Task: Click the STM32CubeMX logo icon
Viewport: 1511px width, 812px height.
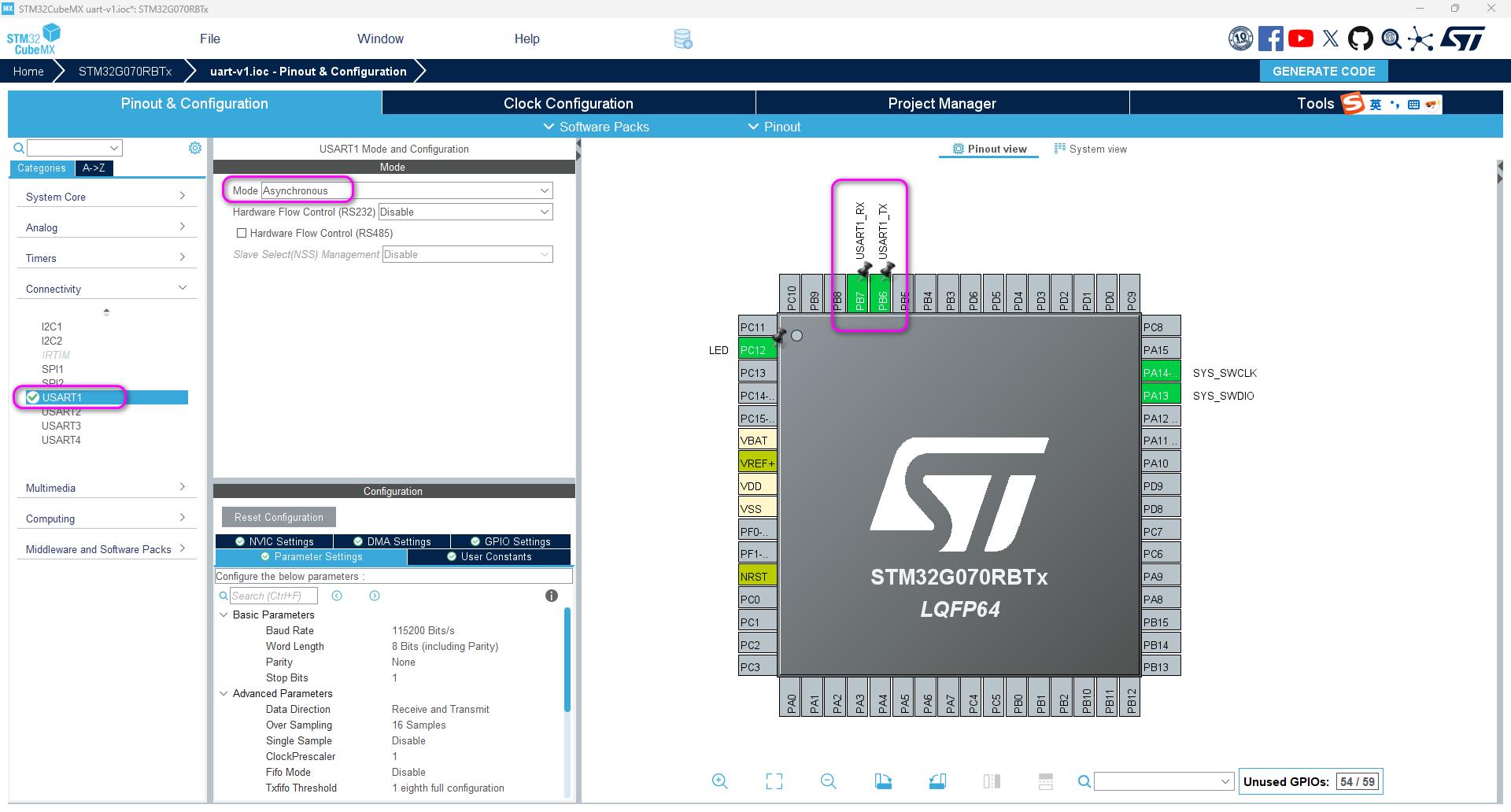Action: tap(33, 39)
